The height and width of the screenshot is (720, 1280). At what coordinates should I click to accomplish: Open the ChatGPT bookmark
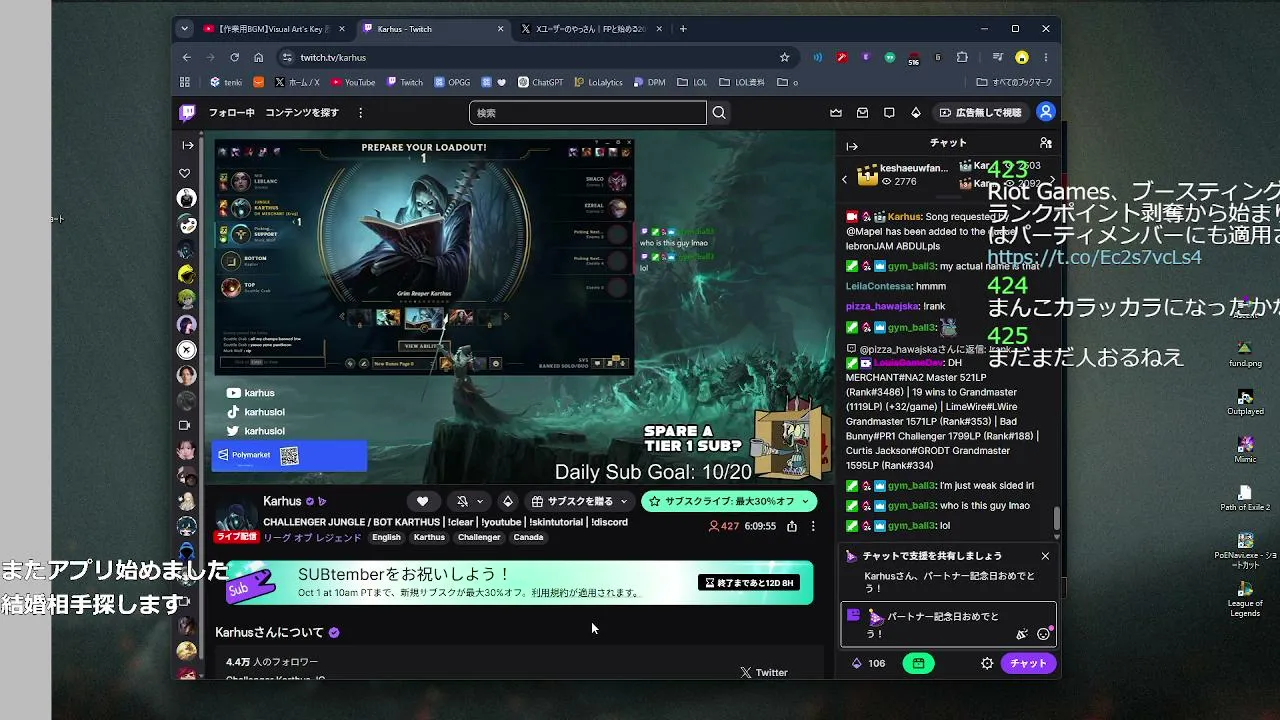point(540,82)
